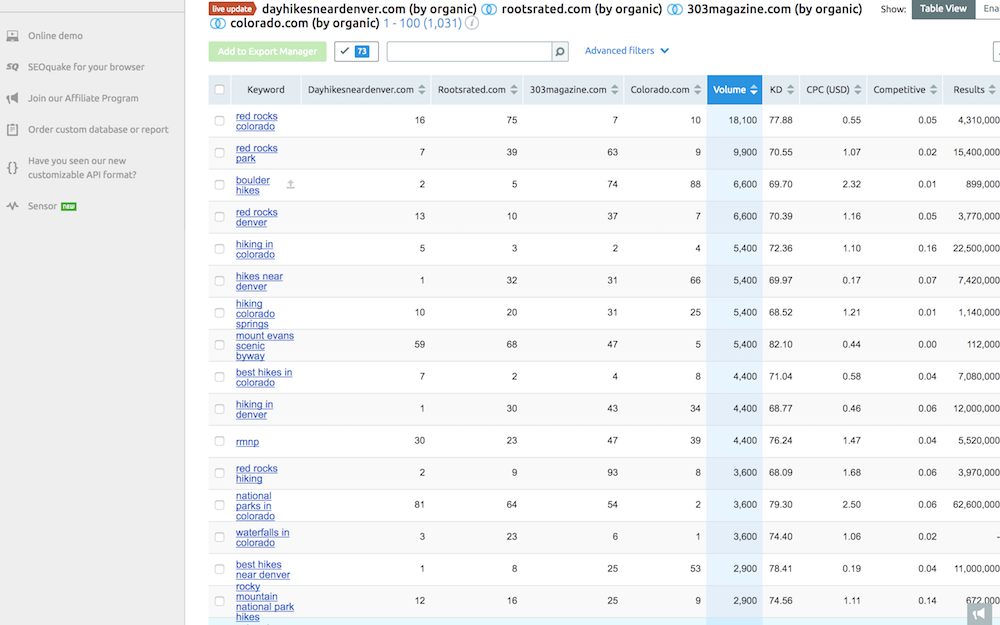
Task: Sort by CPC (USD) column
Action: [834, 90]
